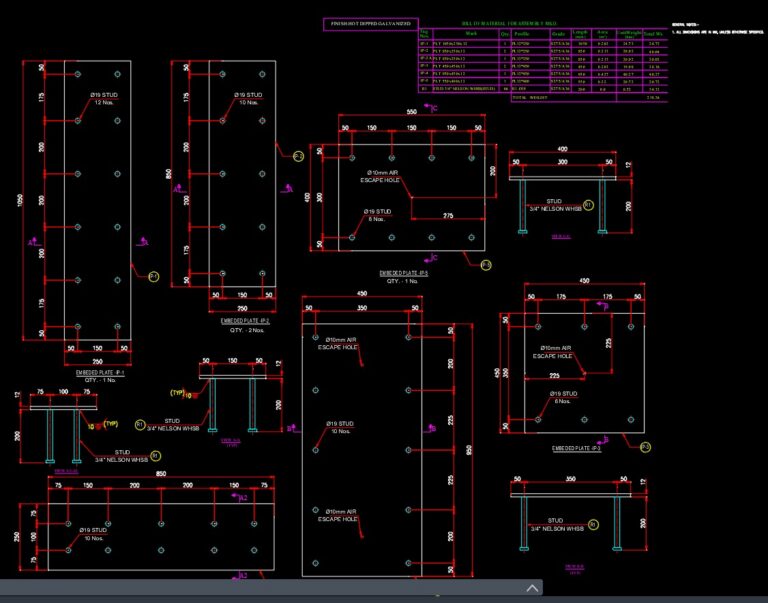Select the P-2 yellow balloon tag
Viewport: 768px width, 603px height.
pyautogui.click(x=298, y=156)
